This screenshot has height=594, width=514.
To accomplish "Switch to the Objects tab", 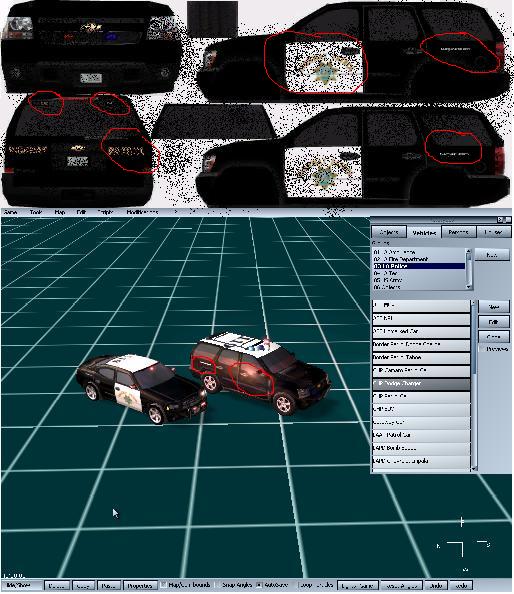I will [x=389, y=232].
